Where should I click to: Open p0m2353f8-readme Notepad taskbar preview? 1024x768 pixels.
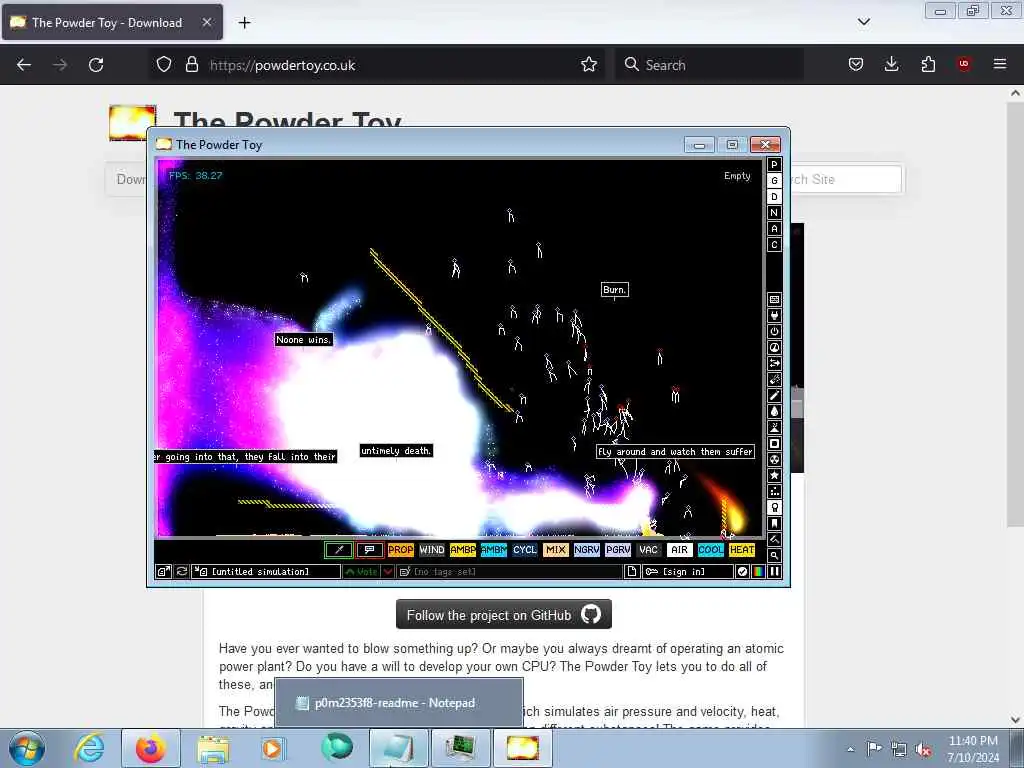point(399,703)
